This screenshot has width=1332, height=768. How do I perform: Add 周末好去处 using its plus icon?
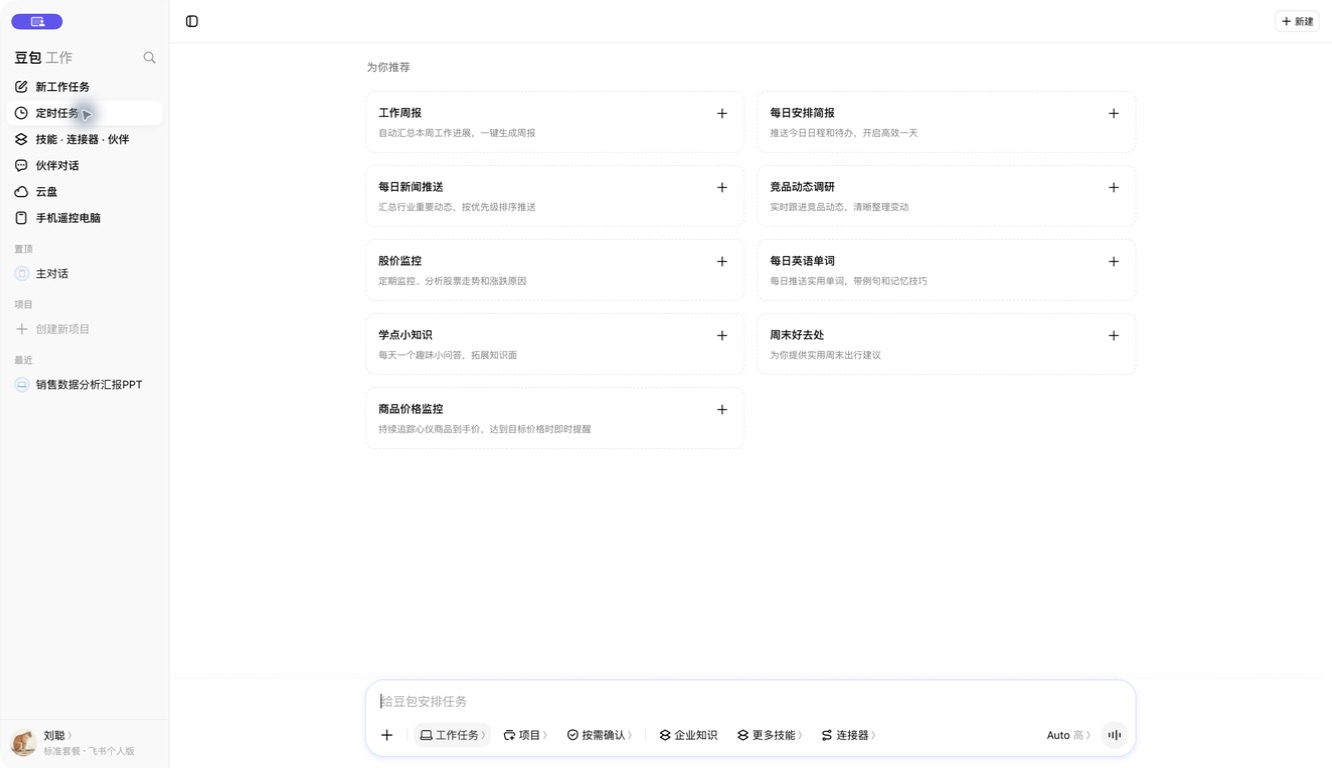(1113, 336)
